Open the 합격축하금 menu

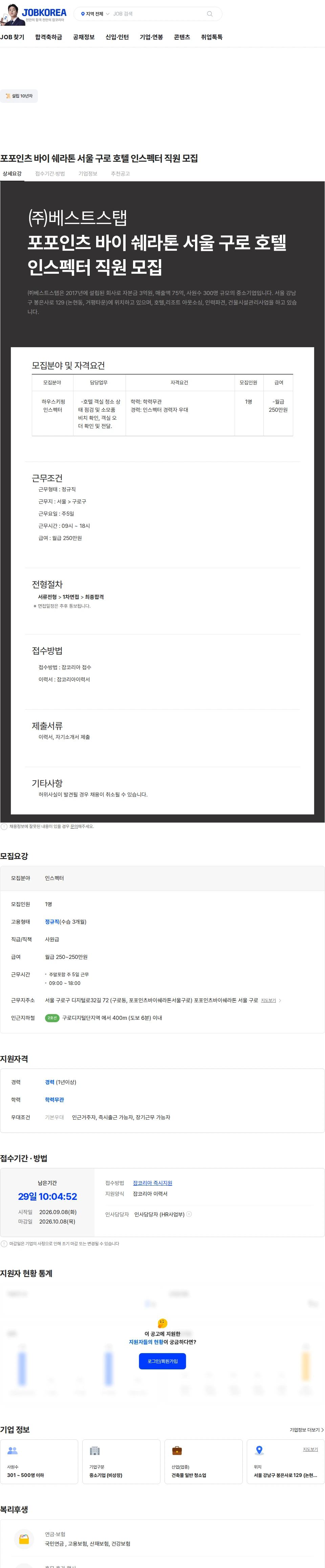[49, 37]
